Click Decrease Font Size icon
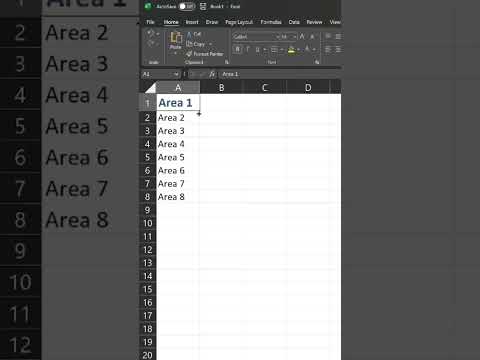 tap(312, 36)
